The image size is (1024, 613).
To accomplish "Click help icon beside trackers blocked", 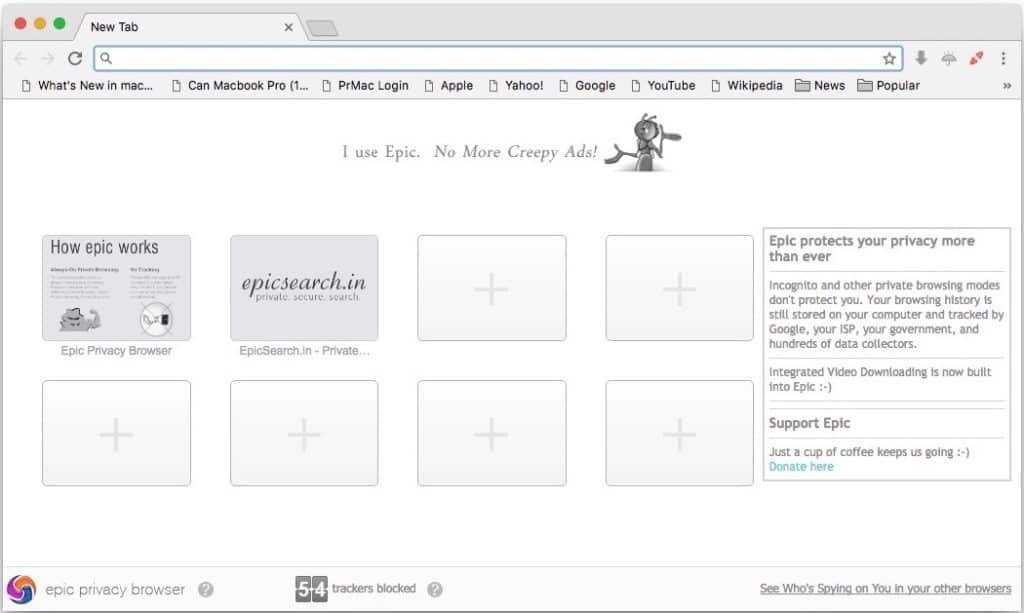I will click(x=434, y=589).
